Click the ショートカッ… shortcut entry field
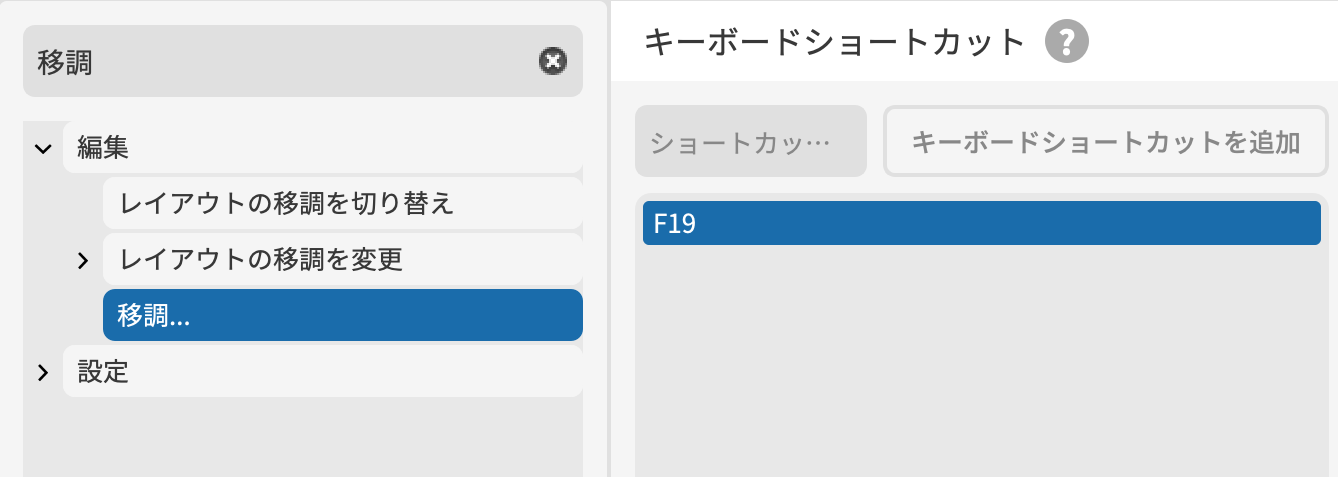Screen dimensions: 1338x477 [750, 142]
